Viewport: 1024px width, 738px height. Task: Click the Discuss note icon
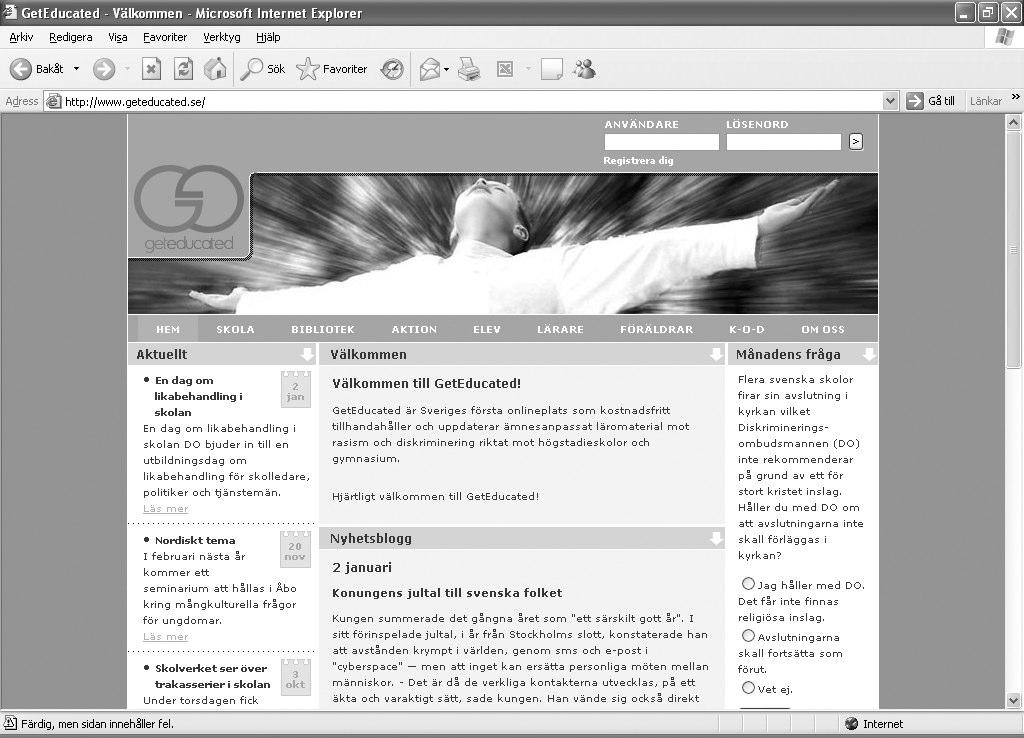pos(552,69)
